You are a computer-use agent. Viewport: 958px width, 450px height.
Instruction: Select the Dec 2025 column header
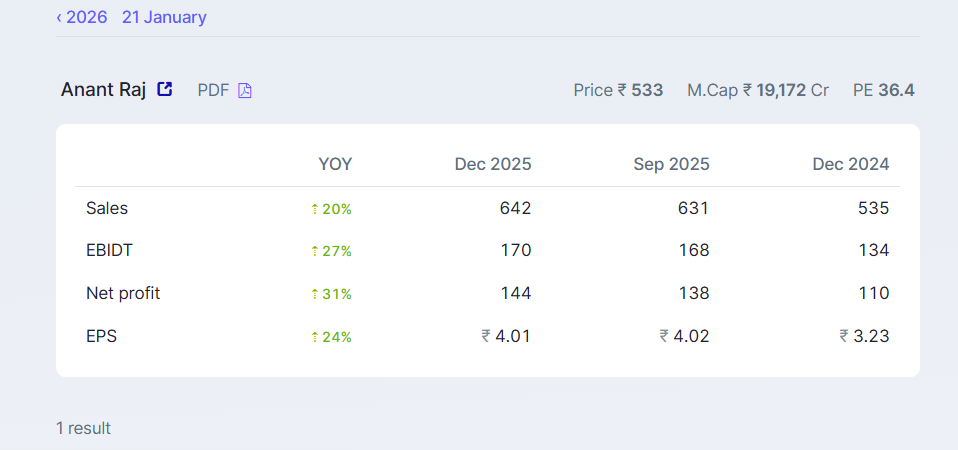pos(492,164)
